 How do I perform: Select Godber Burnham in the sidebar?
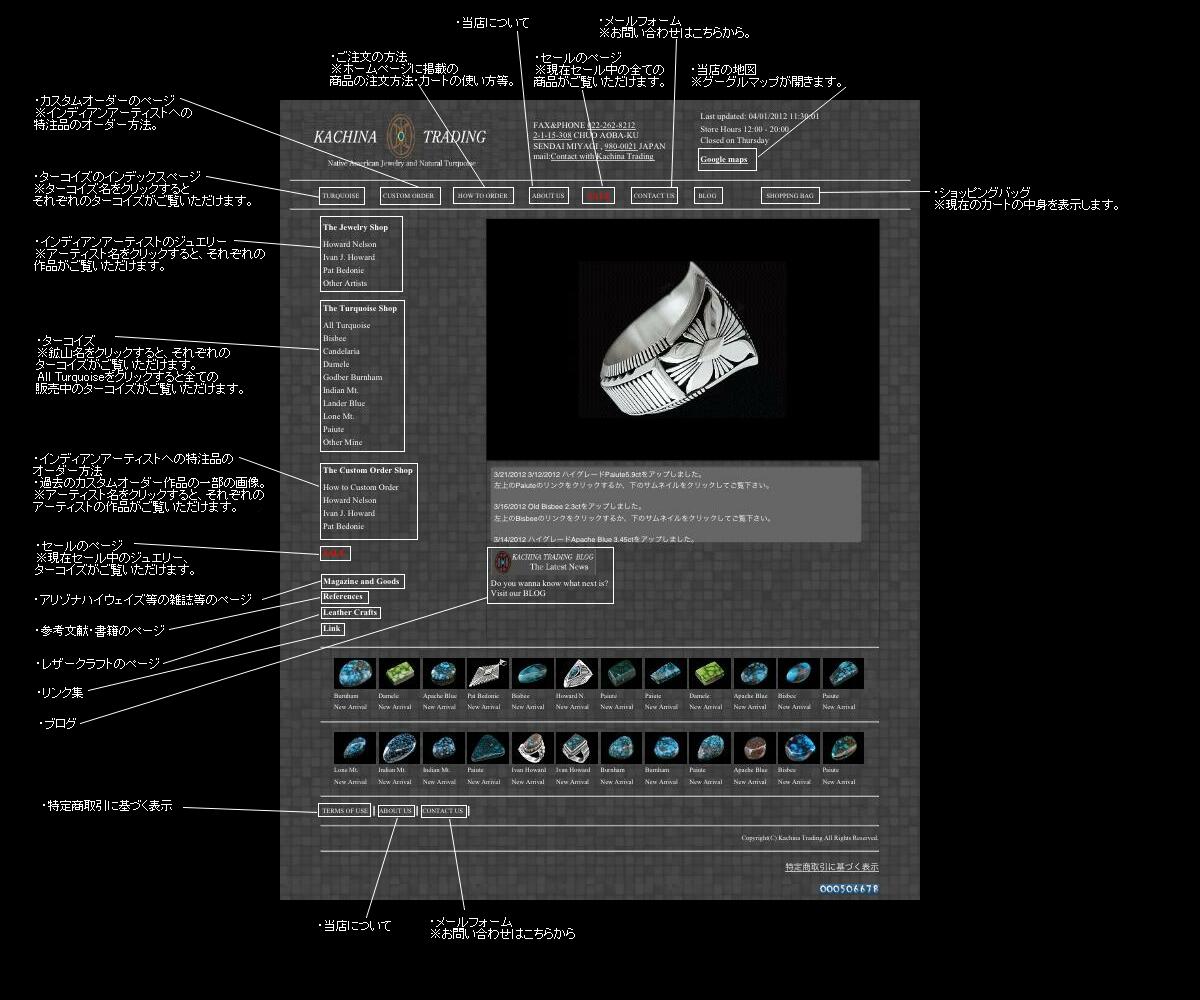(353, 377)
